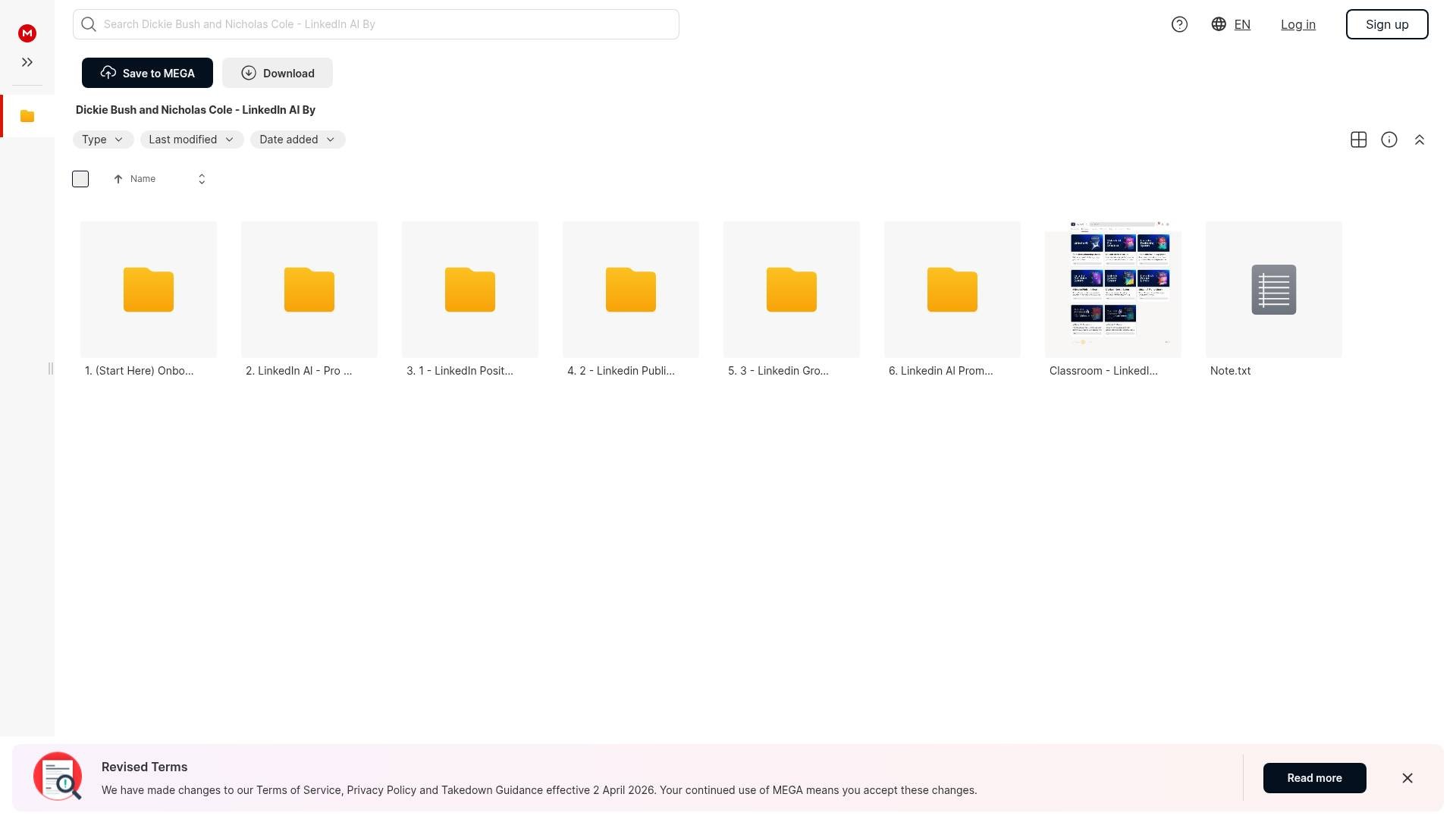This screenshot has height=819, width=1456.
Task: Show folder info panel icon
Action: pos(1389,140)
